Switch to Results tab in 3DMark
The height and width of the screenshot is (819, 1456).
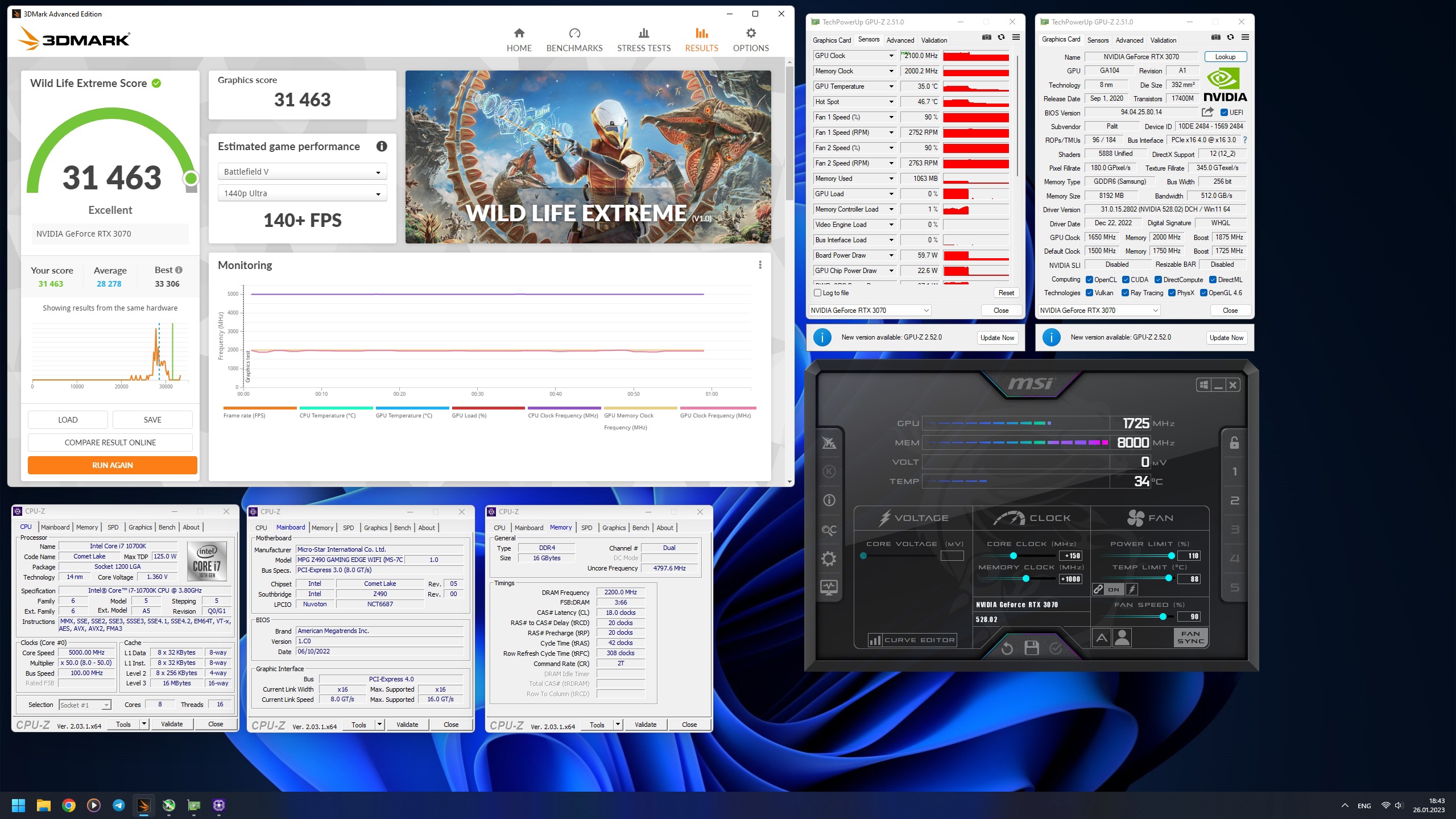pos(701,40)
